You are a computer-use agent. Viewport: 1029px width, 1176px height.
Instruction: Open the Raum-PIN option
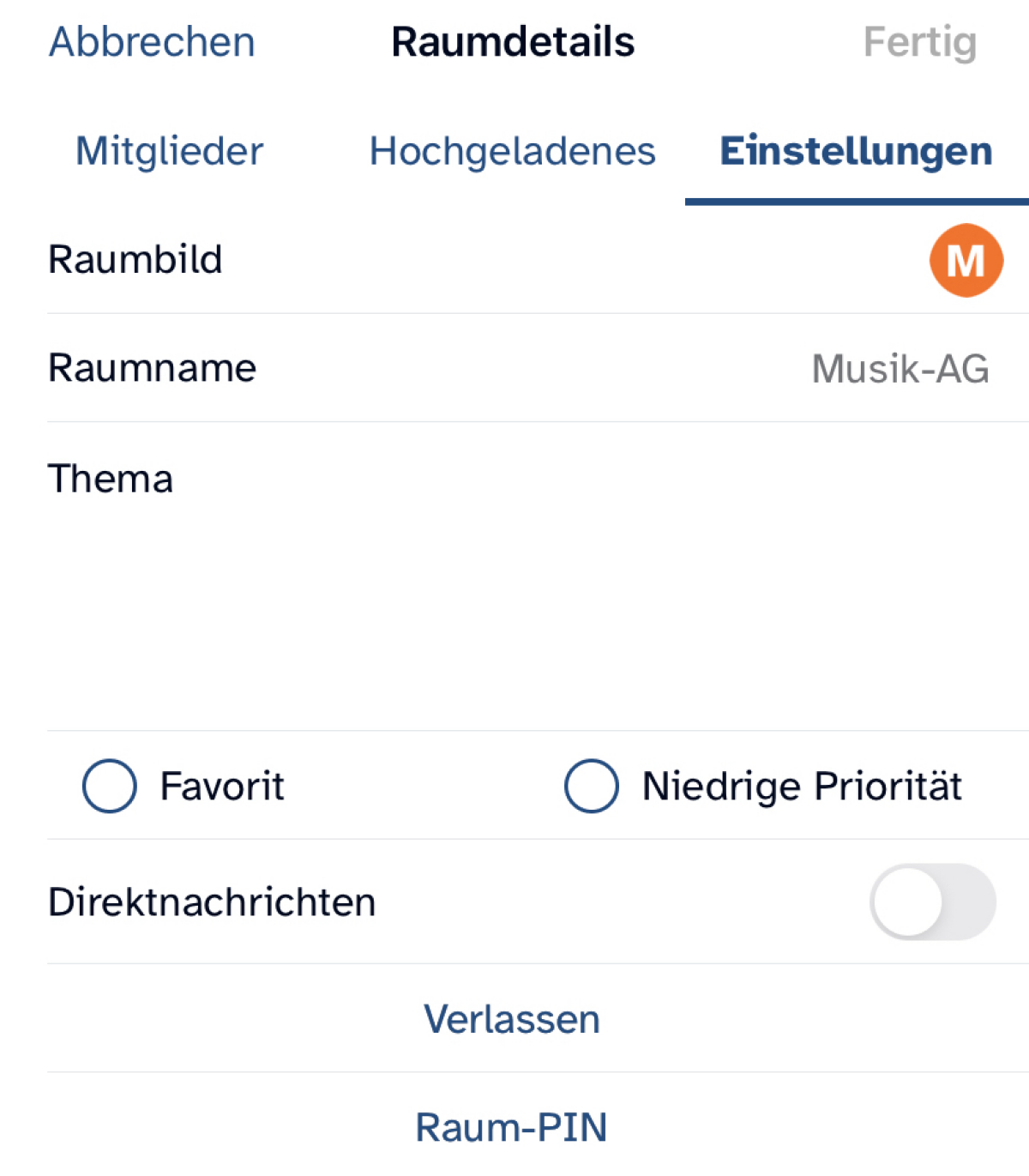coord(512,1127)
